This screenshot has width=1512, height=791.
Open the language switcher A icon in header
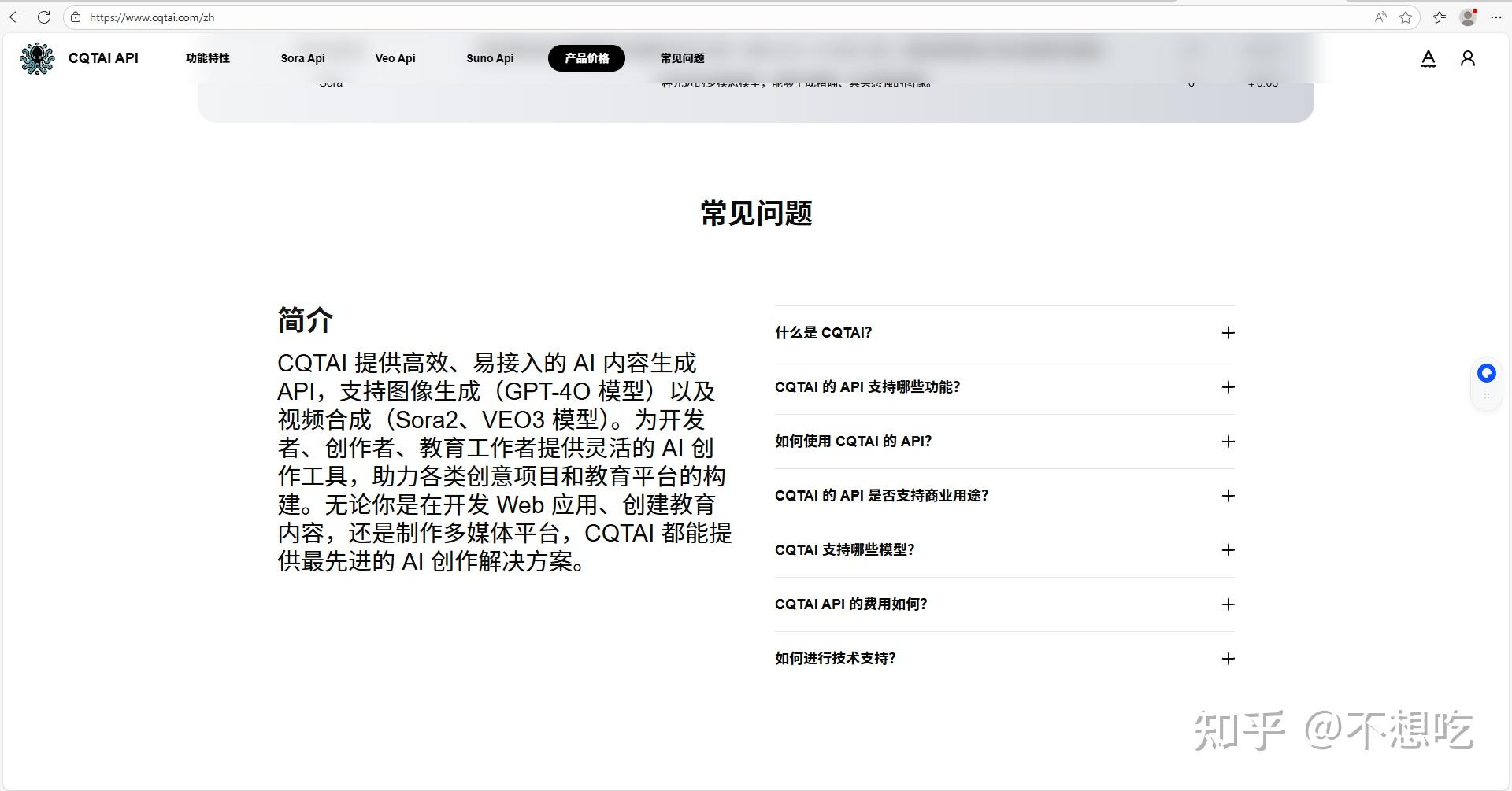1428,58
